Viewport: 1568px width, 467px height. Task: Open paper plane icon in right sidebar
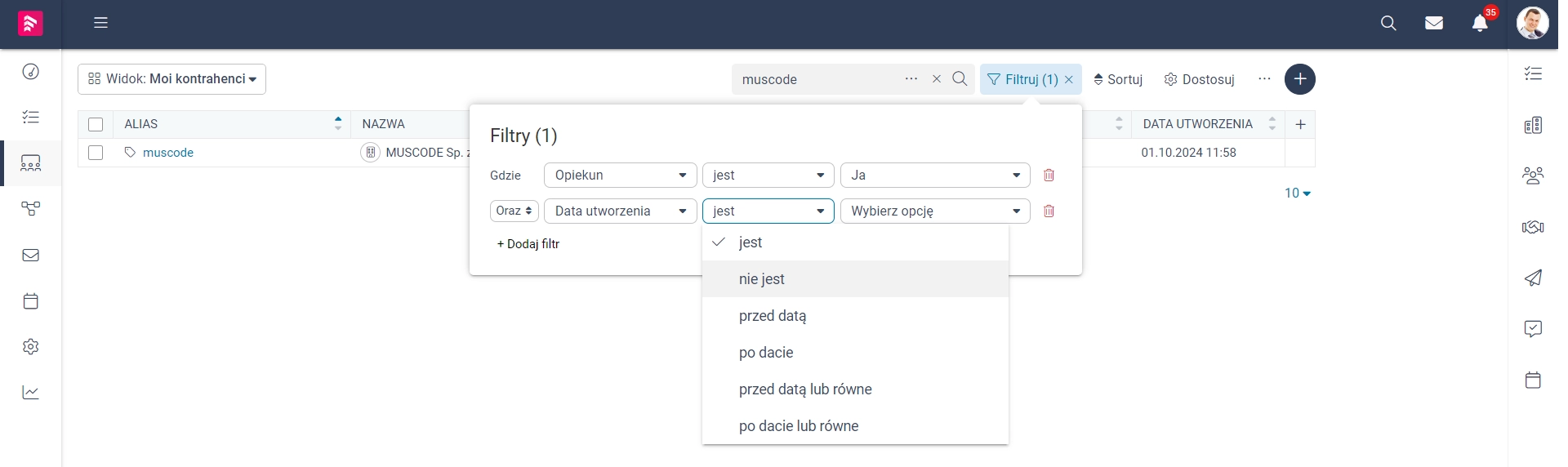[1533, 278]
